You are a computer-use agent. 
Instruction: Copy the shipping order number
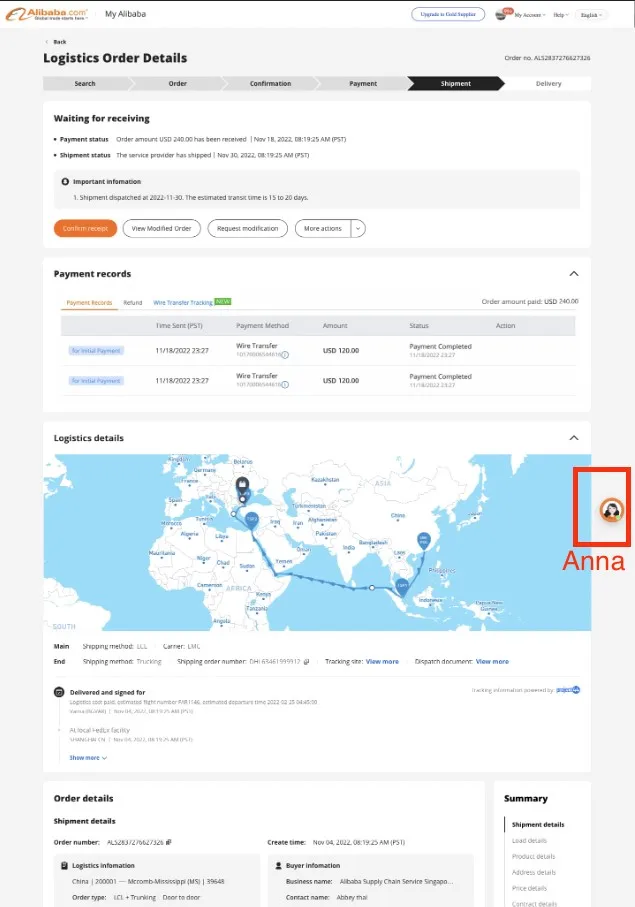click(307, 661)
